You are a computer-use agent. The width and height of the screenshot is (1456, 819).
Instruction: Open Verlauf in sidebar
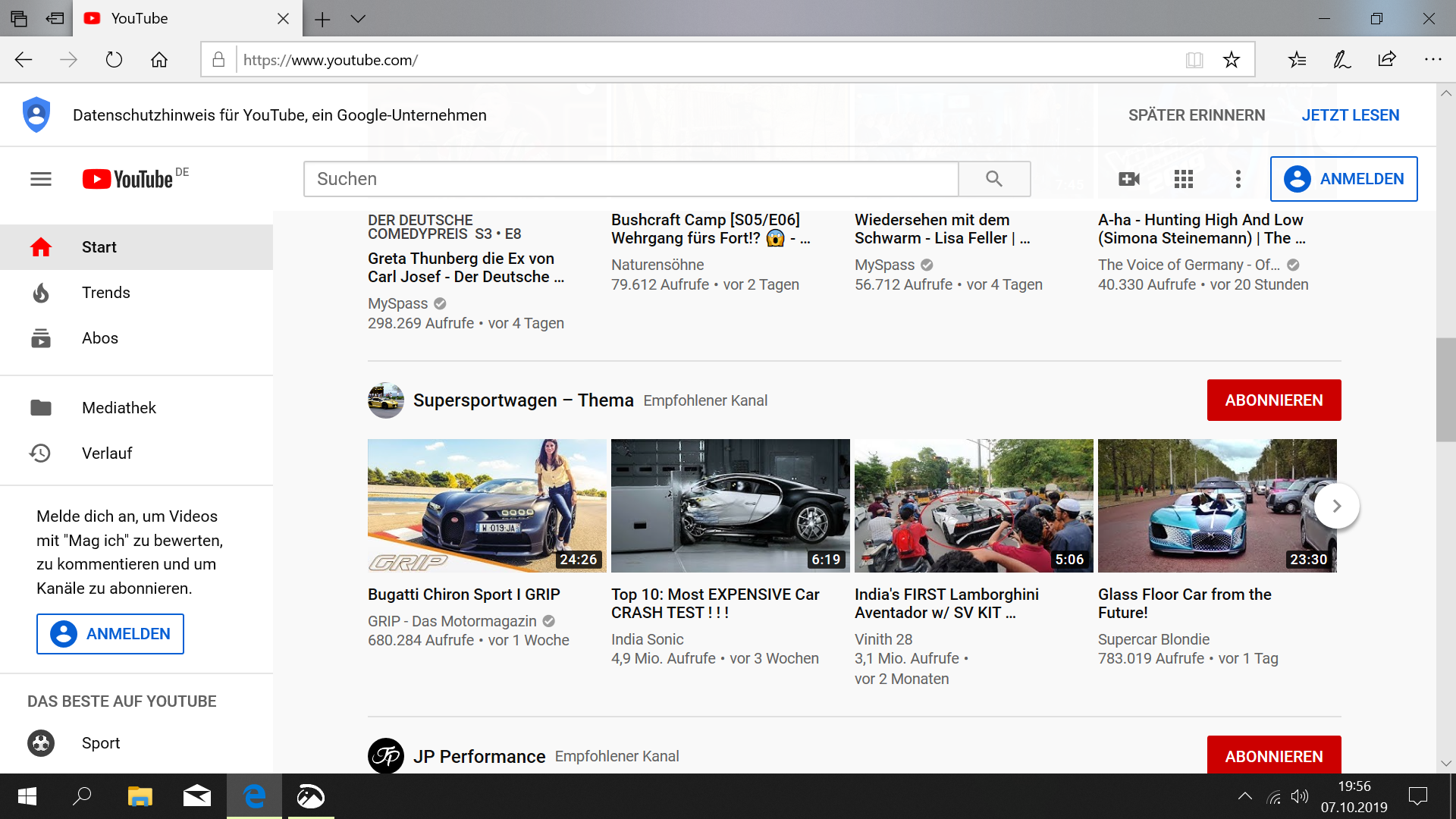pos(107,453)
